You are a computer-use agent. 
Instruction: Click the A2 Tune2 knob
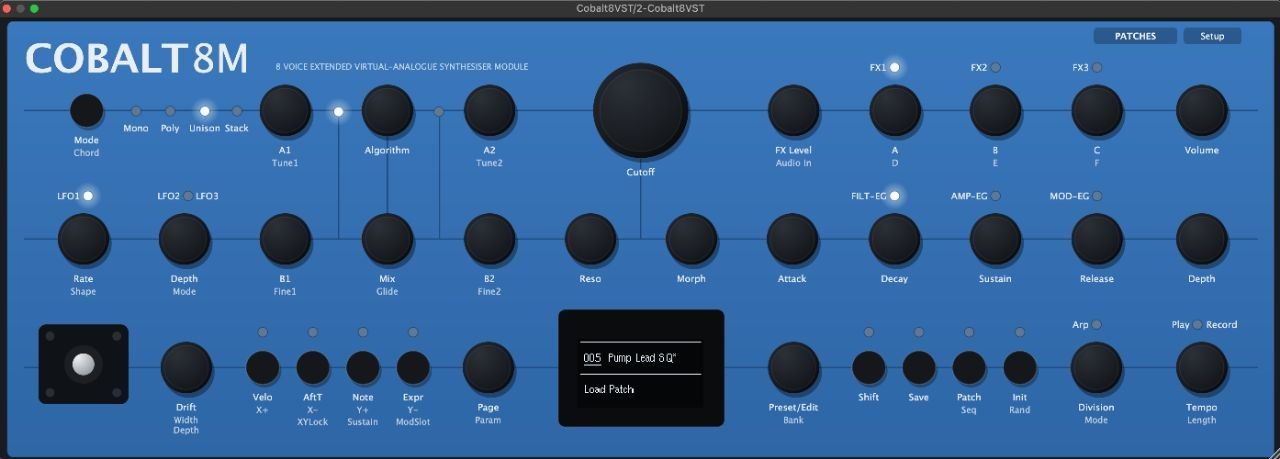tap(489, 111)
